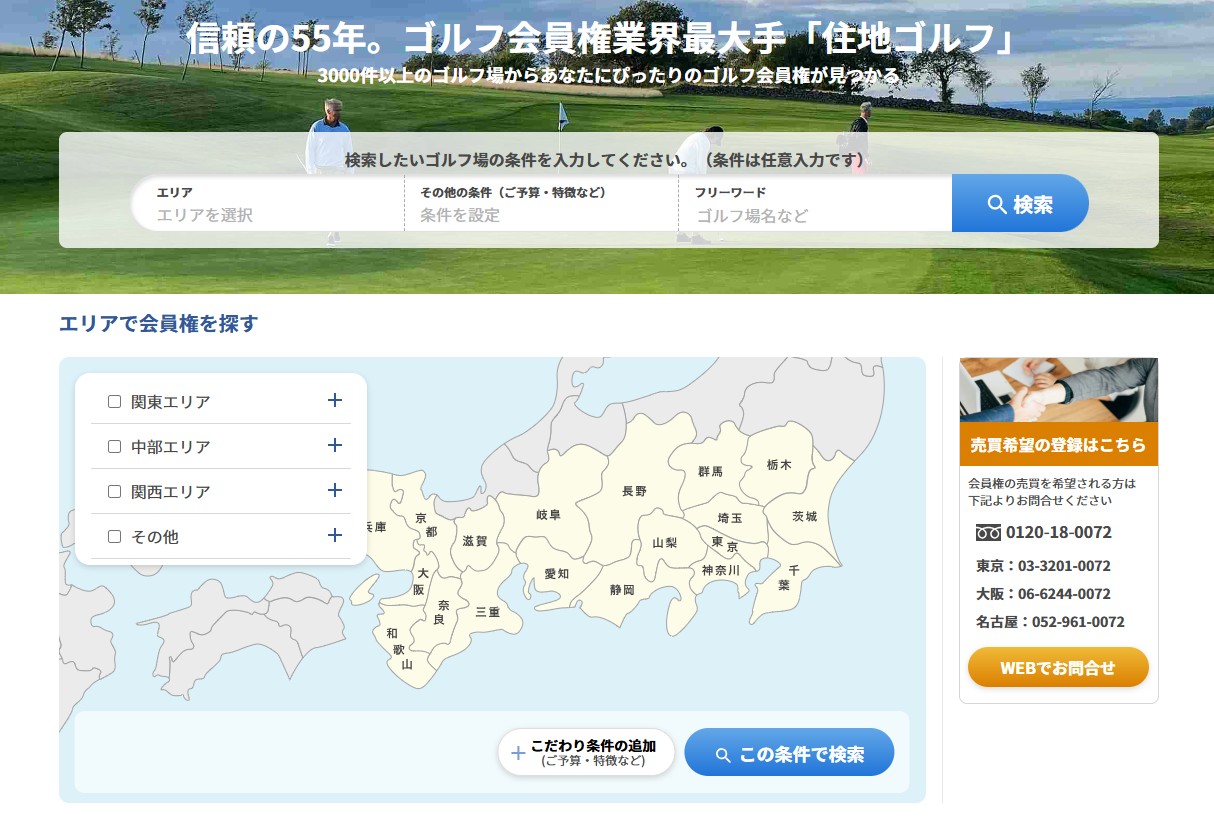Tick the その他 area checkbox

coord(114,536)
